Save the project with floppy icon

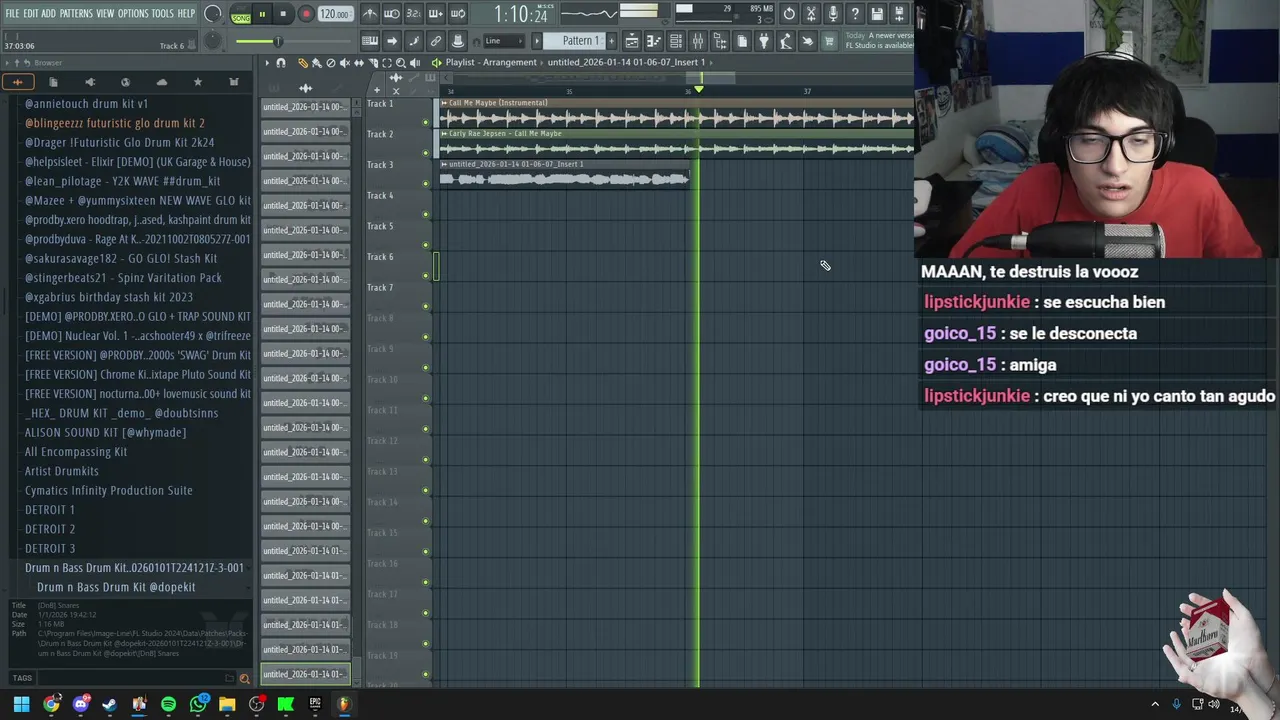pos(877,14)
